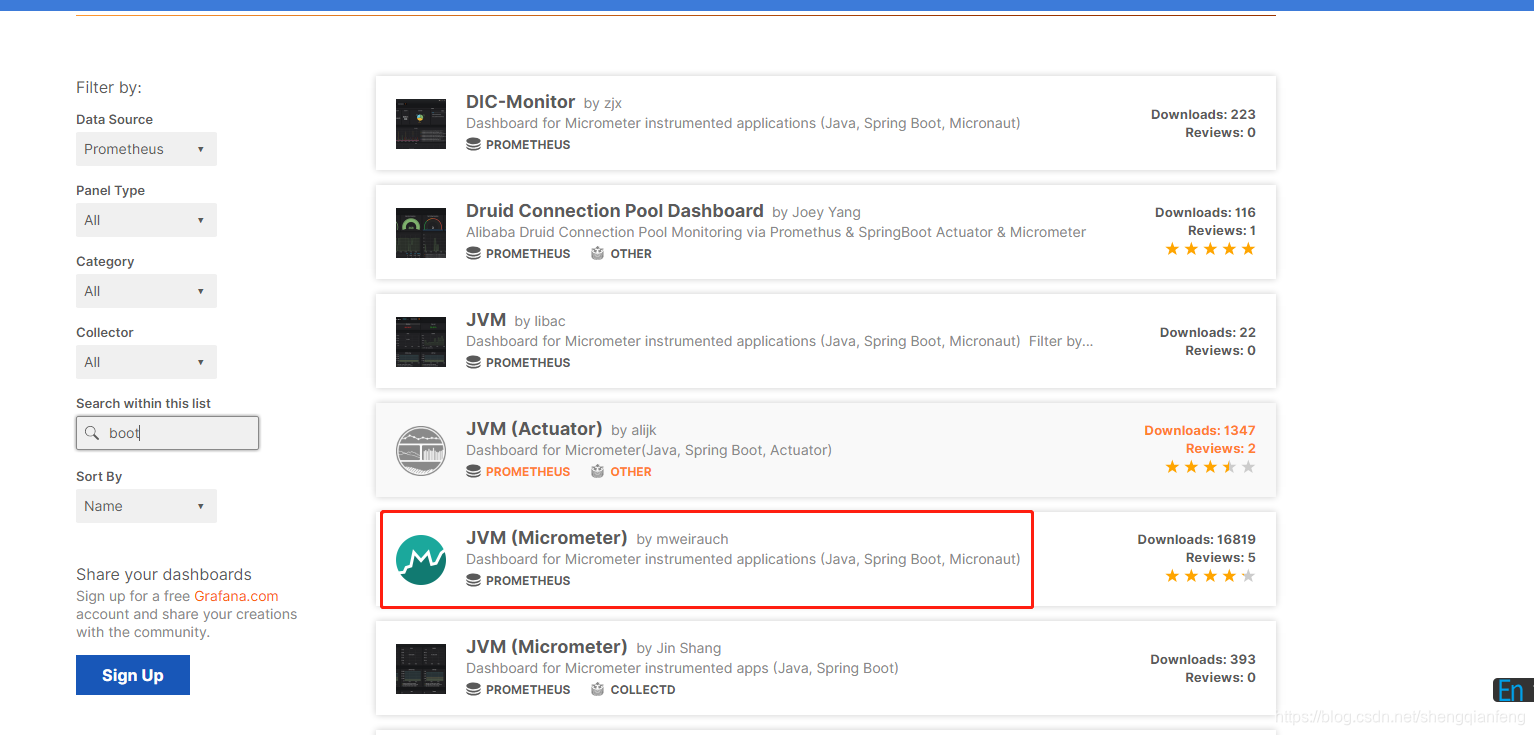Click the Prometheus database icon under DIC-Monitor

473,145
